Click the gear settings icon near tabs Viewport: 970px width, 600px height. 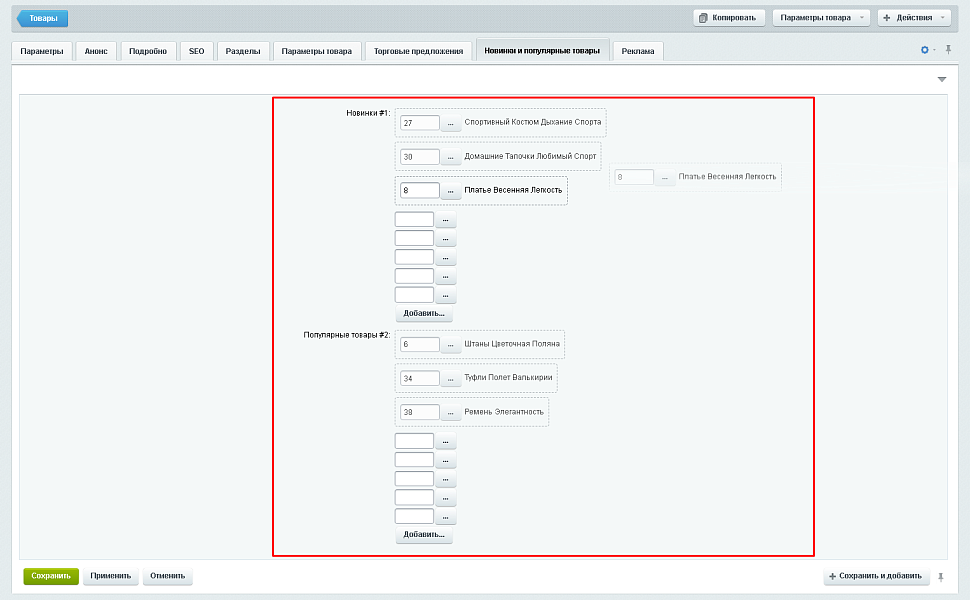pyautogui.click(x=925, y=50)
